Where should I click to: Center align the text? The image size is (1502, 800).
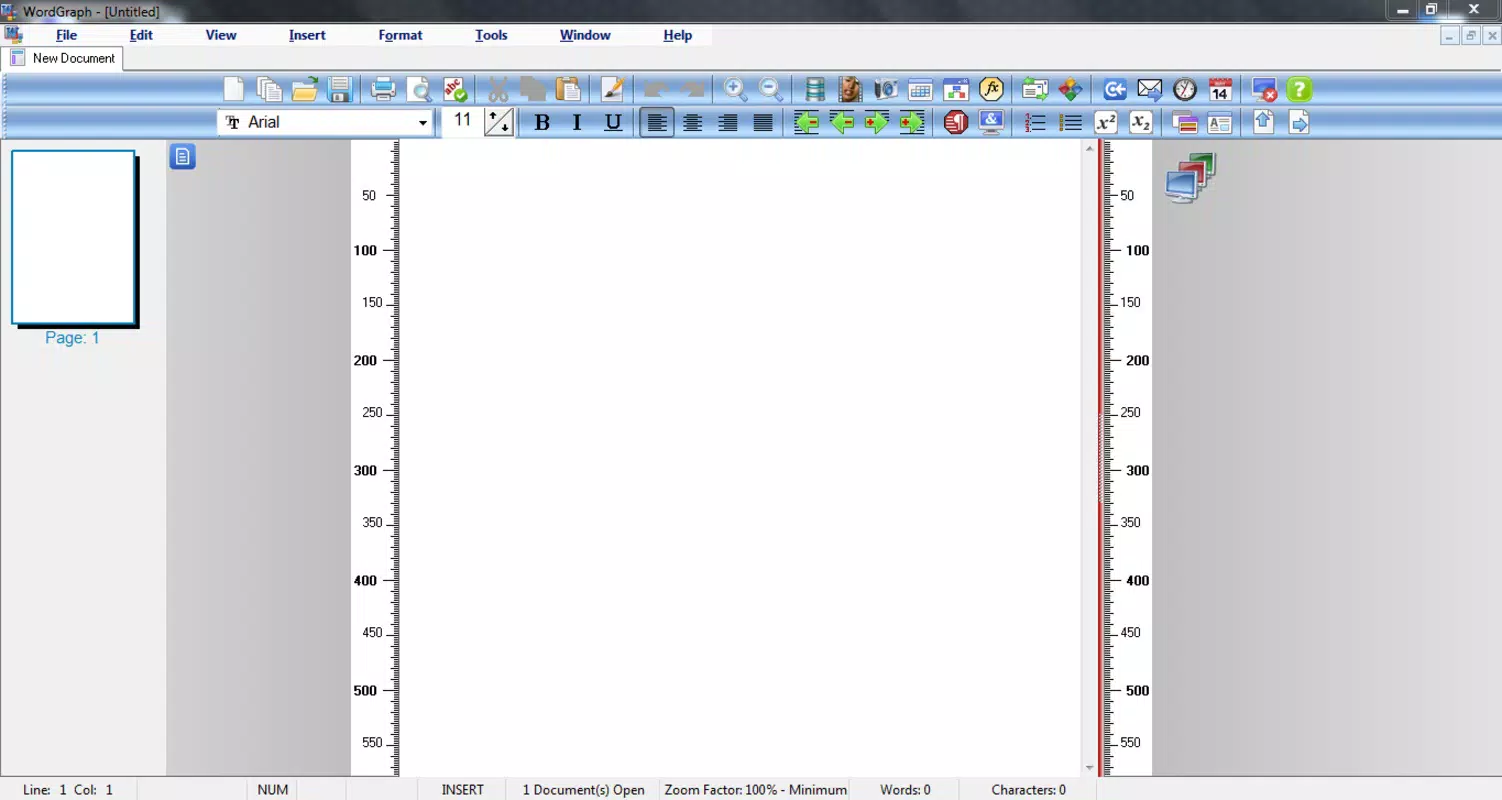(692, 122)
